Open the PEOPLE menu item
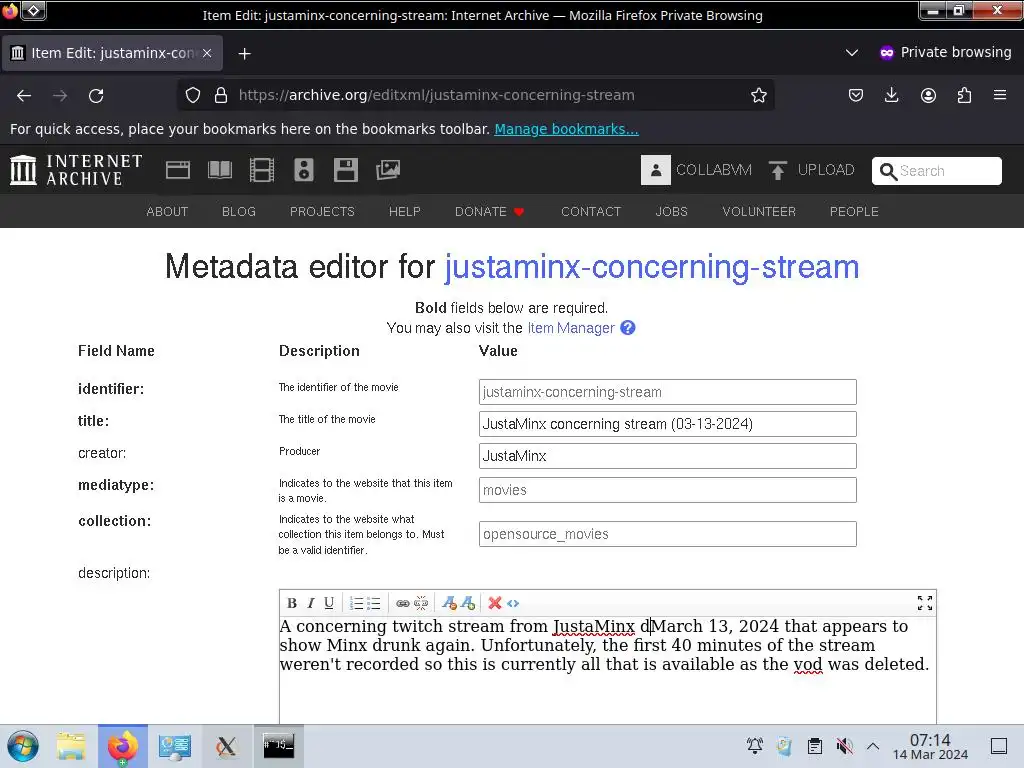The height and width of the screenshot is (768, 1024). (x=854, y=212)
